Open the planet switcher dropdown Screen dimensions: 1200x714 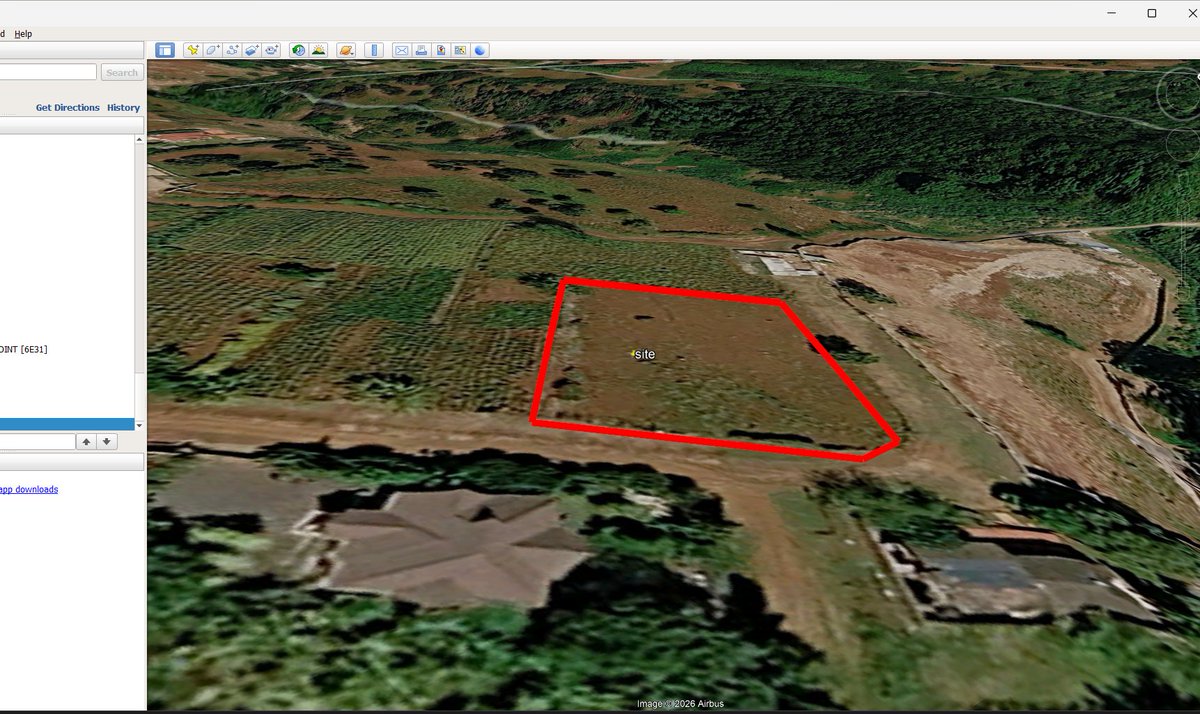(x=346, y=50)
